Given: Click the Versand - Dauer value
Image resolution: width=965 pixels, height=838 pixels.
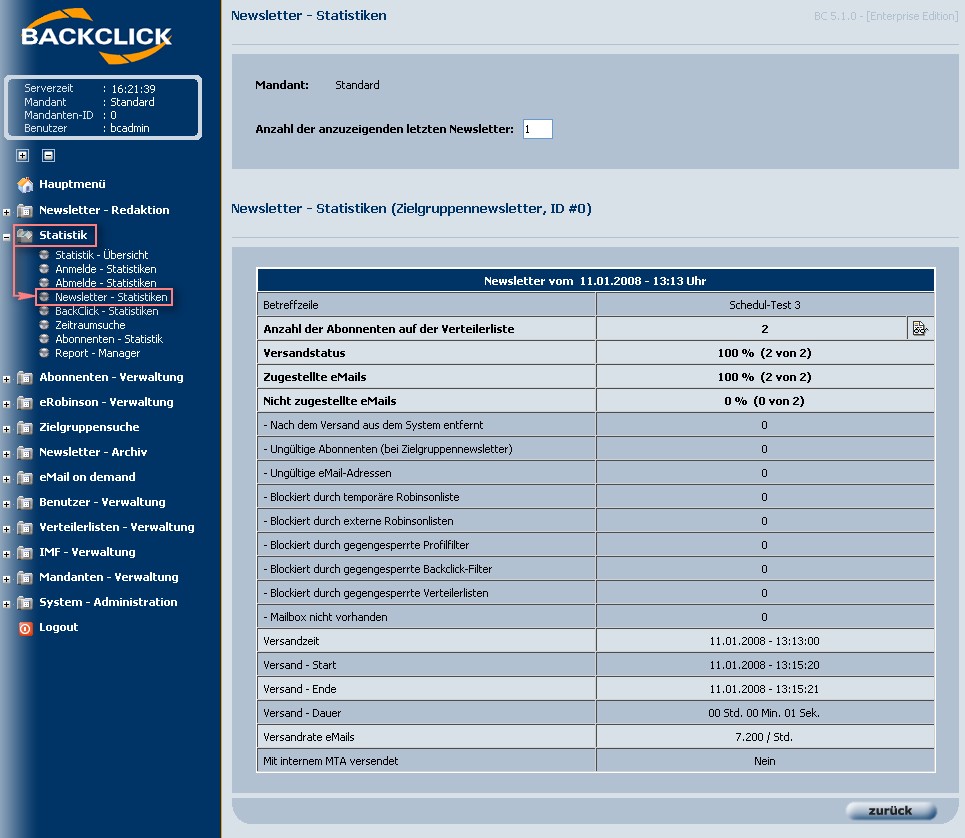Looking at the screenshot, I should 764,713.
